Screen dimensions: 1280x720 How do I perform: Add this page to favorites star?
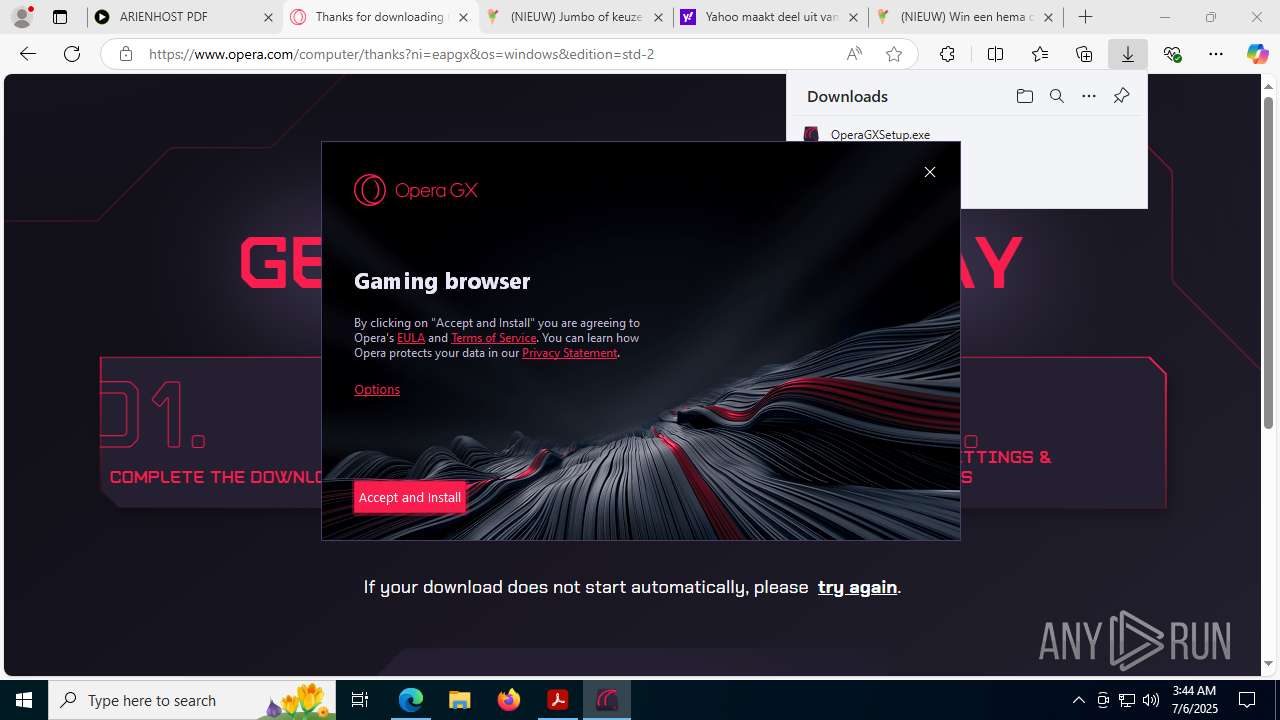[894, 54]
